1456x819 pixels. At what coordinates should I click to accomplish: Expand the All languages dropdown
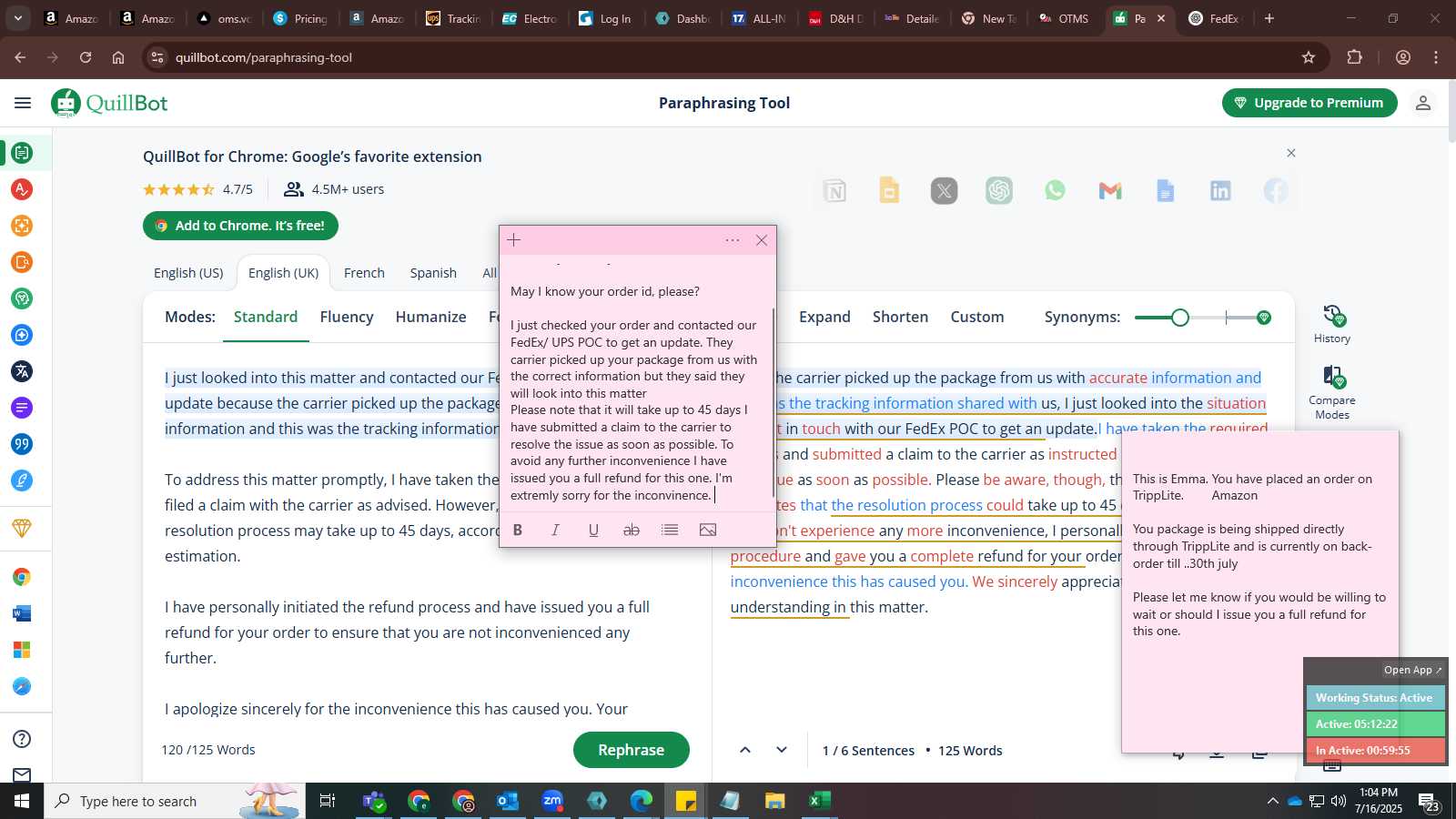[x=490, y=273]
